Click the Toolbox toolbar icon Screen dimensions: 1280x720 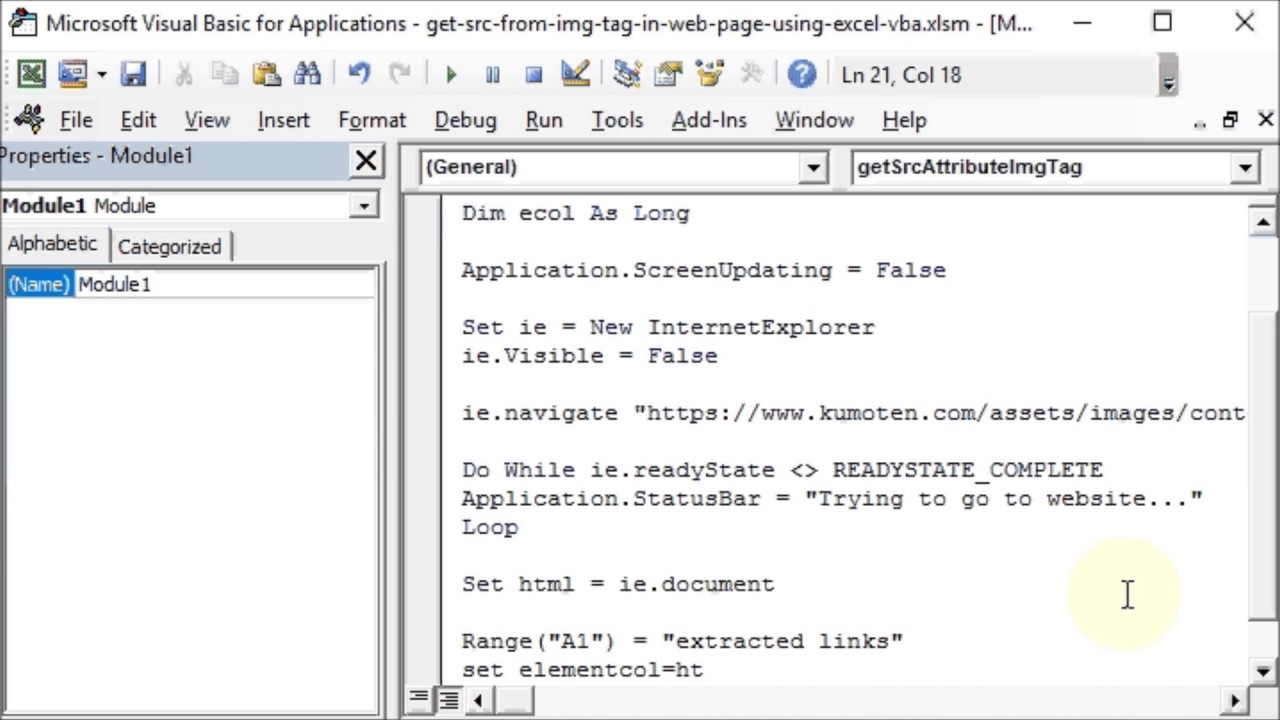point(751,74)
